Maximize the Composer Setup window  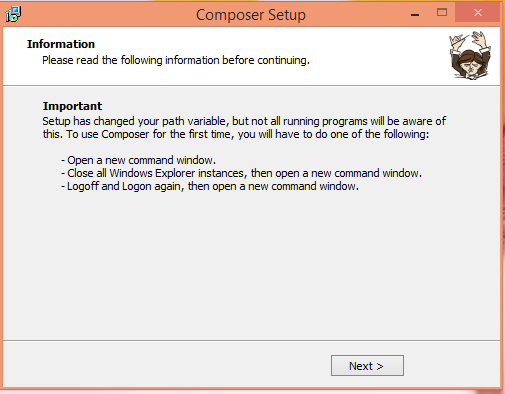coord(442,13)
